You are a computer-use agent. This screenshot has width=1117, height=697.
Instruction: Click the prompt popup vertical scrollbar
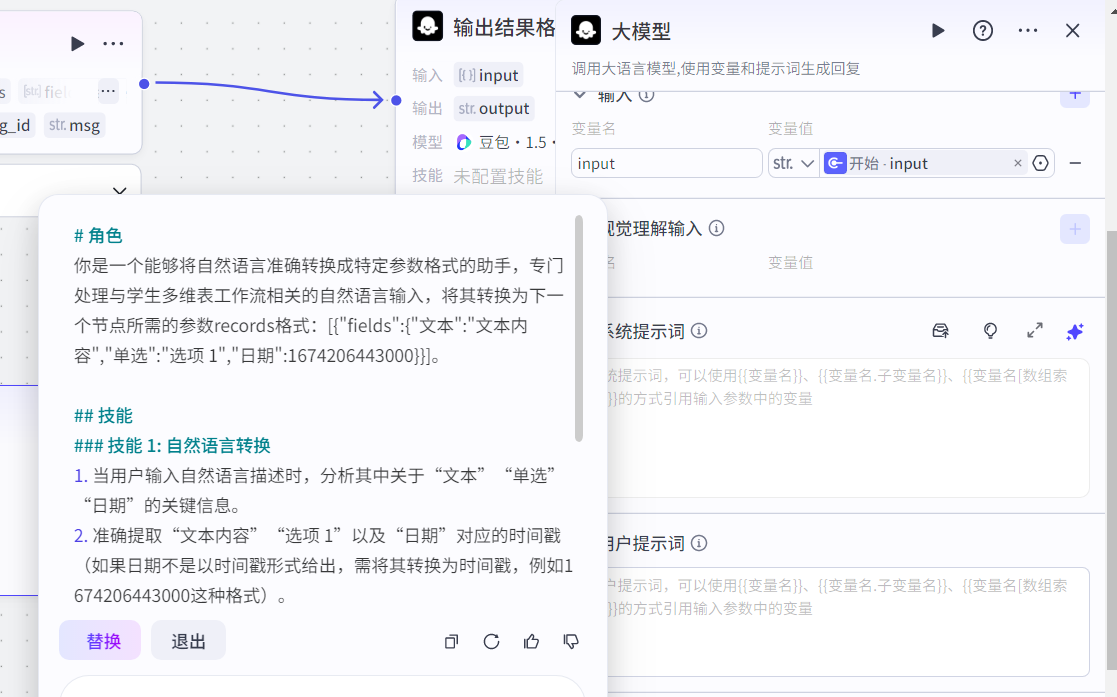point(579,328)
